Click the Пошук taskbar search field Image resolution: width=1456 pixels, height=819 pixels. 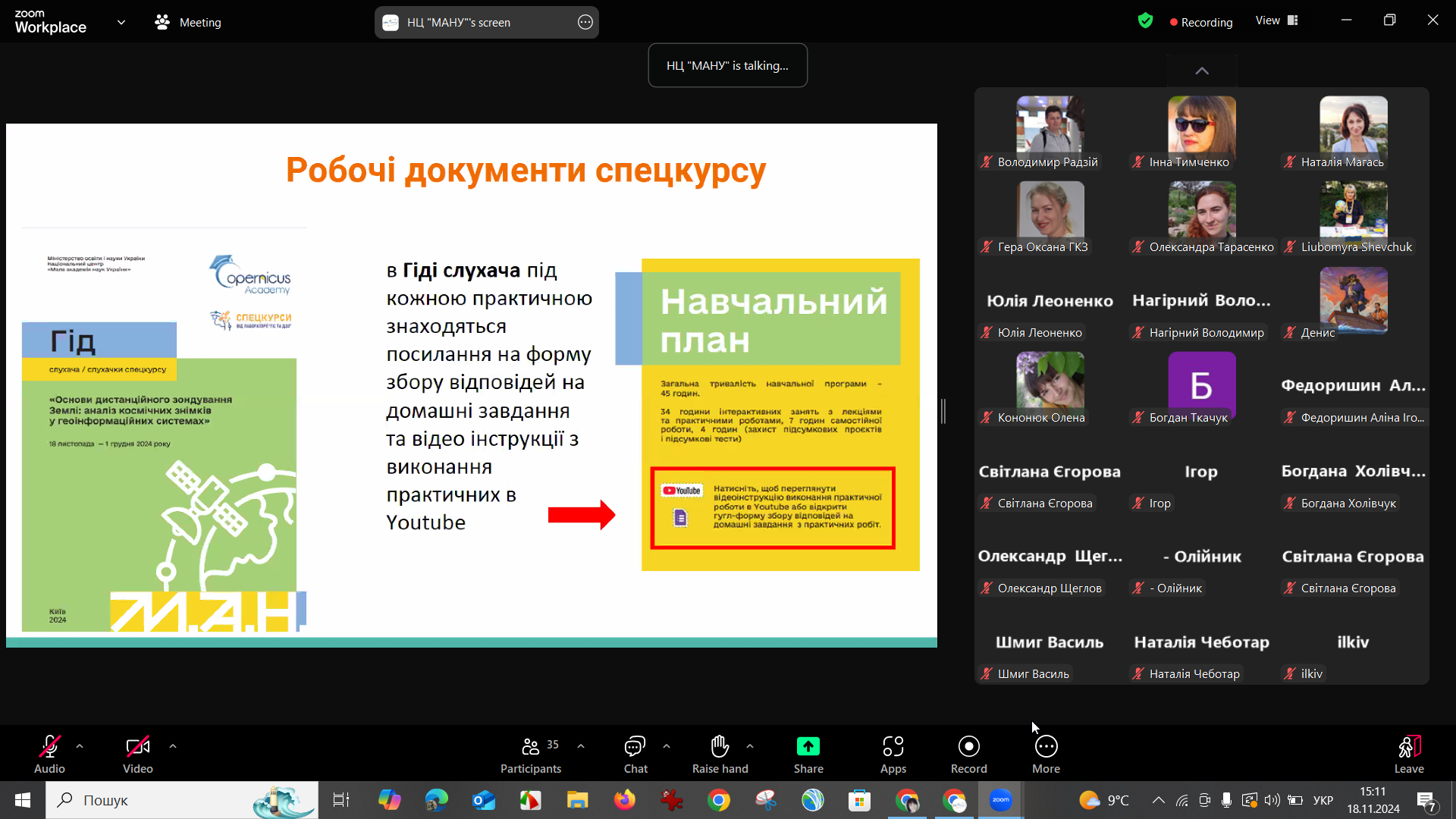click(182, 800)
